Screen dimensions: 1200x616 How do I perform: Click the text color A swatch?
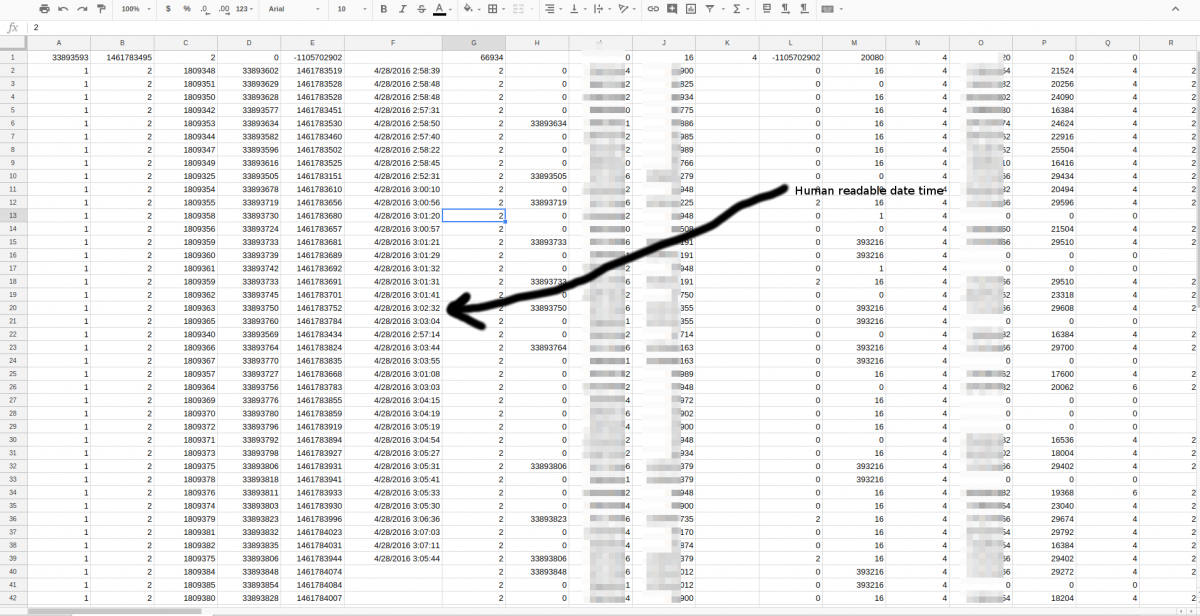[439, 8]
